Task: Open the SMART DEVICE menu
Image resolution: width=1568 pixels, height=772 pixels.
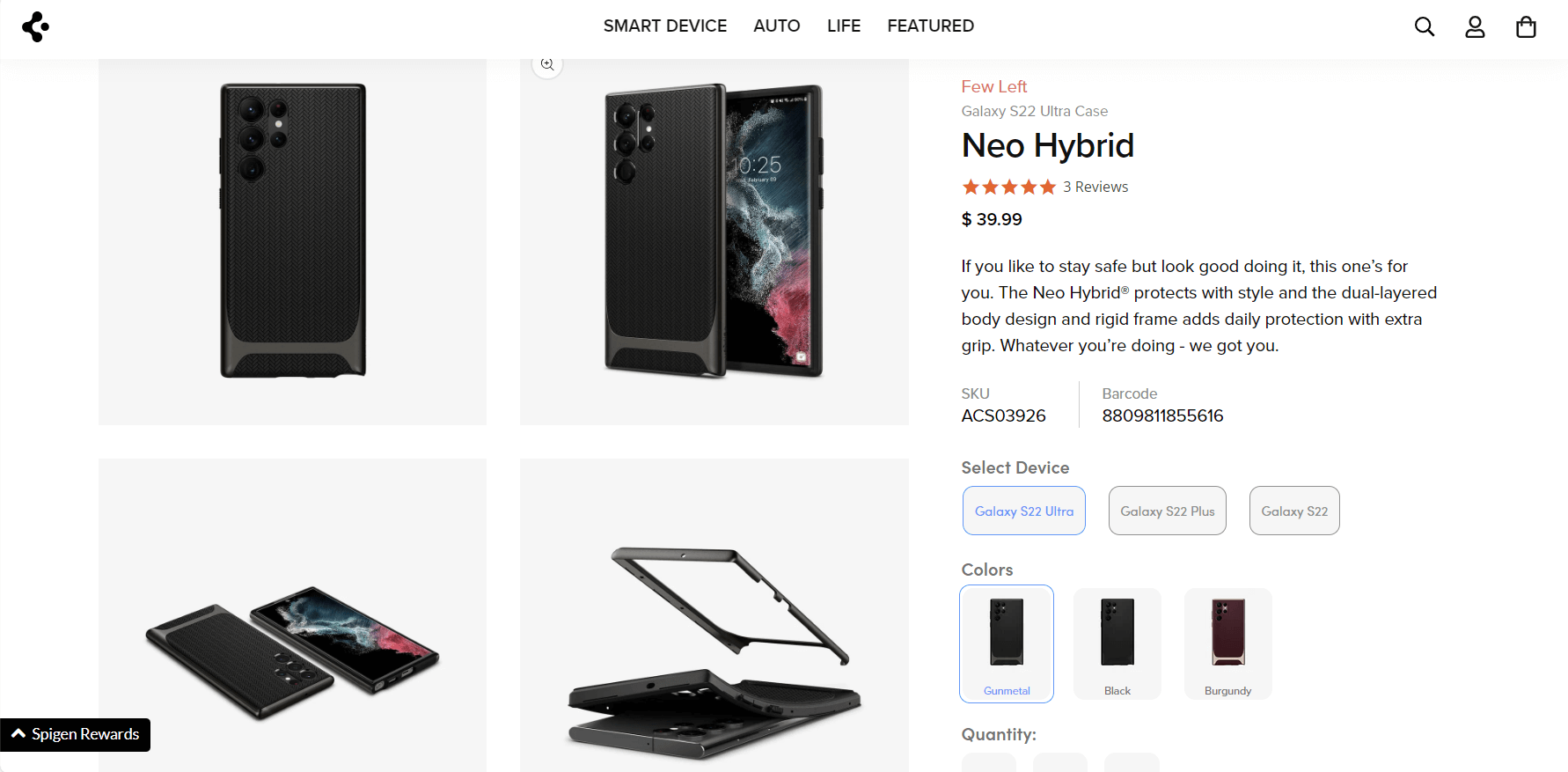Action: tap(664, 26)
